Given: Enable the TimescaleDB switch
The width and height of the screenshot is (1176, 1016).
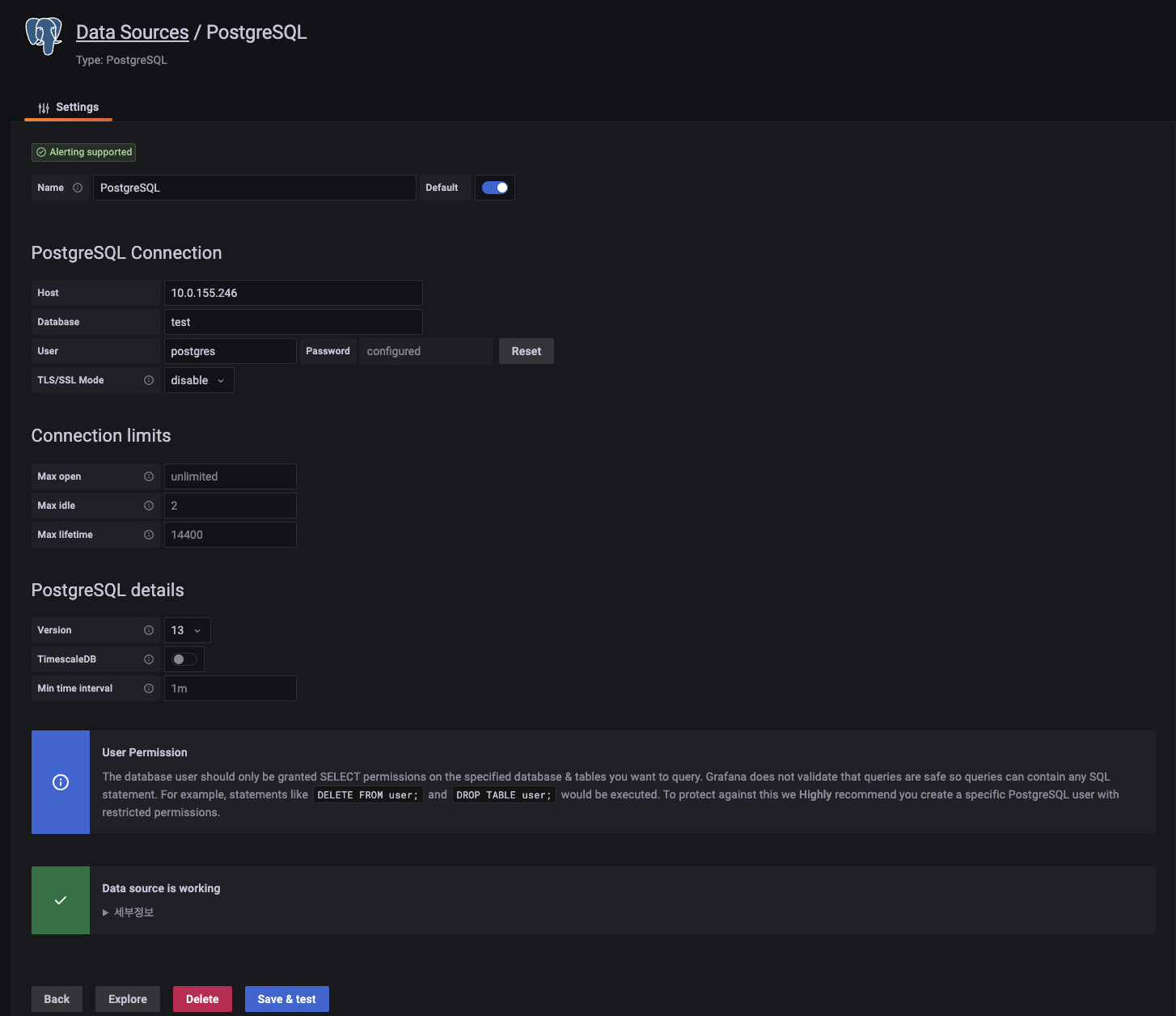Looking at the screenshot, I should [x=184, y=659].
